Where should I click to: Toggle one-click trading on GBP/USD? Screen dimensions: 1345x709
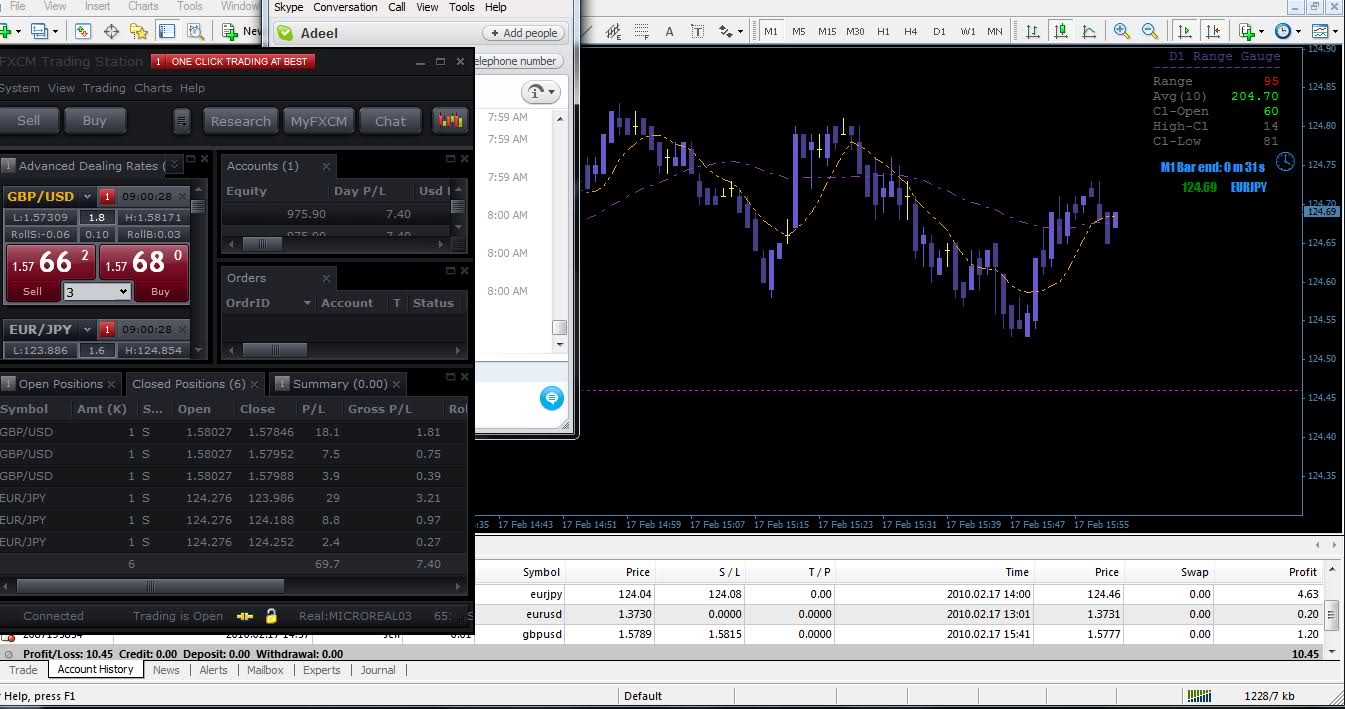107,196
